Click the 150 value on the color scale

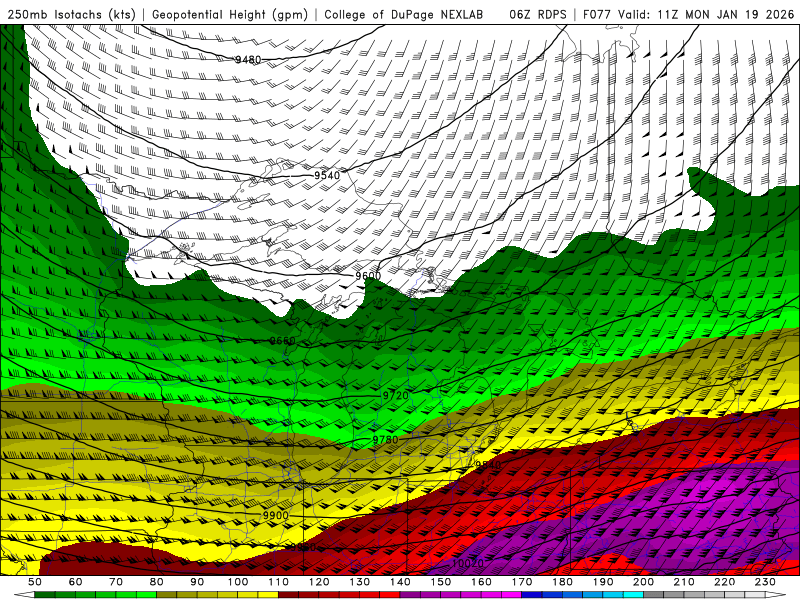point(441,582)
